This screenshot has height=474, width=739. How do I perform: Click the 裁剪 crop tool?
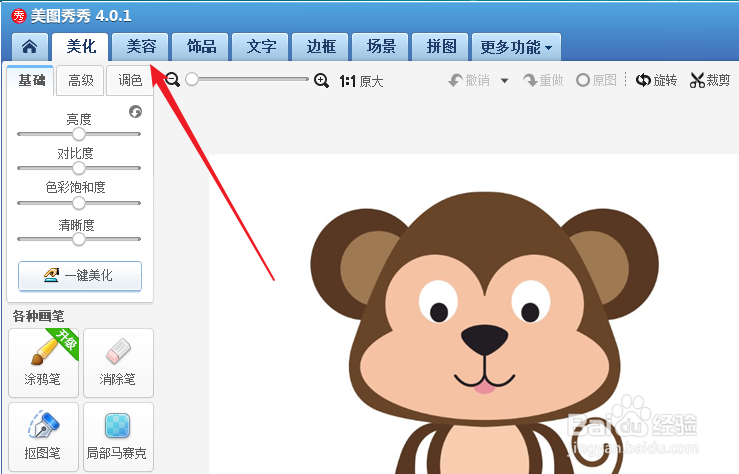pos(710,81)
